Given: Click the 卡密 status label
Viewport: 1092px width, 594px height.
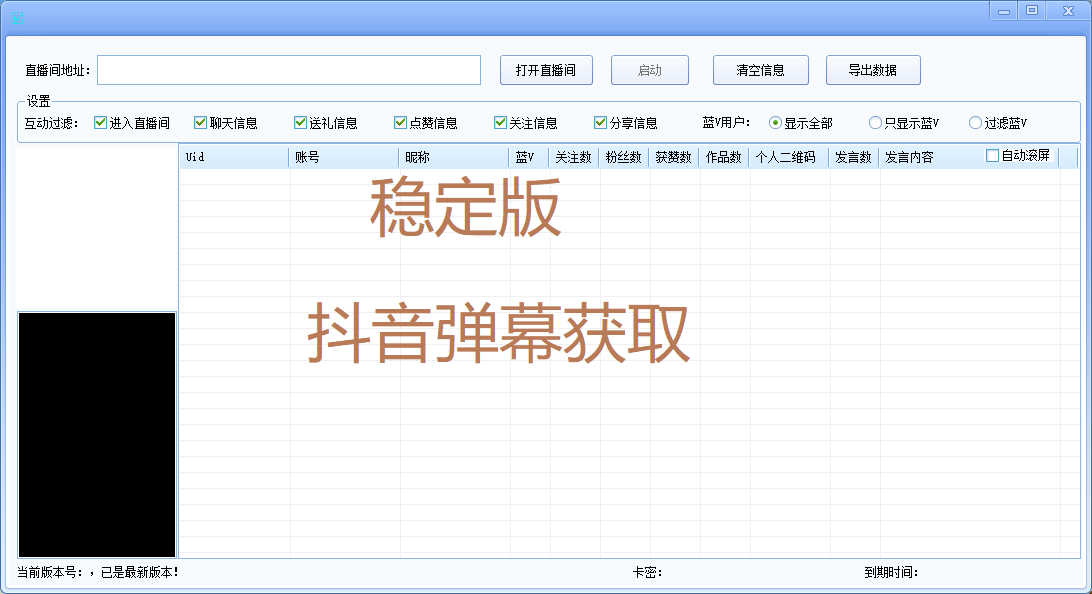Looking at the screenshot, I should (647, 572).
